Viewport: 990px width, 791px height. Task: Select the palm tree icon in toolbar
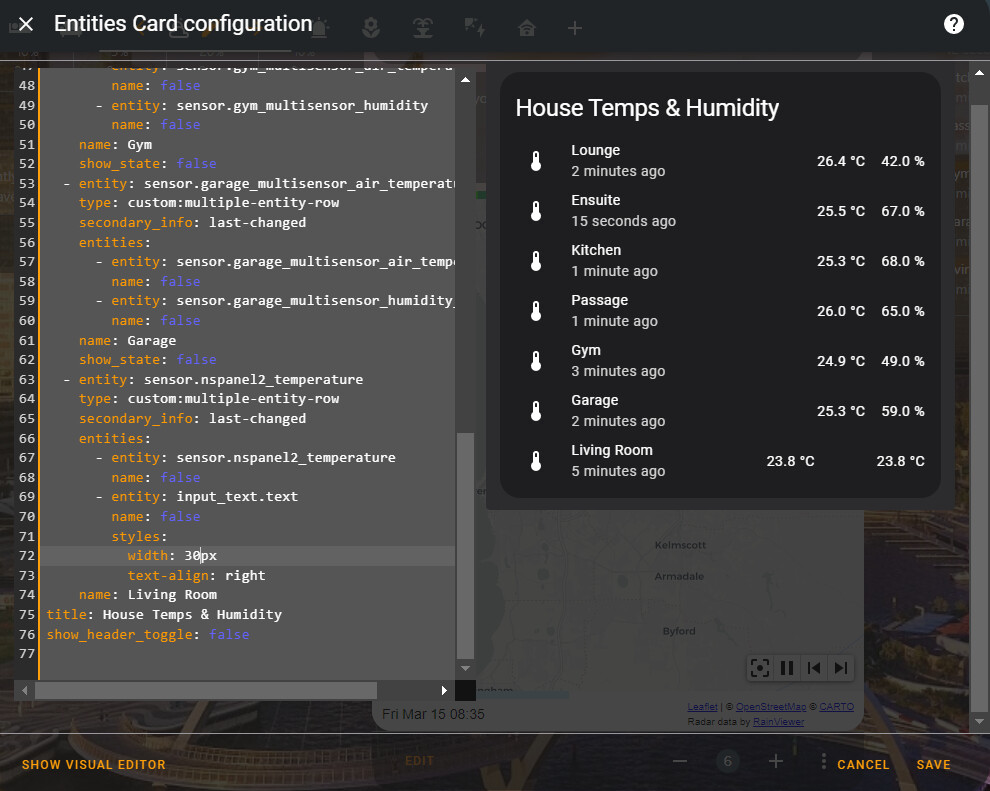(423, 28)
